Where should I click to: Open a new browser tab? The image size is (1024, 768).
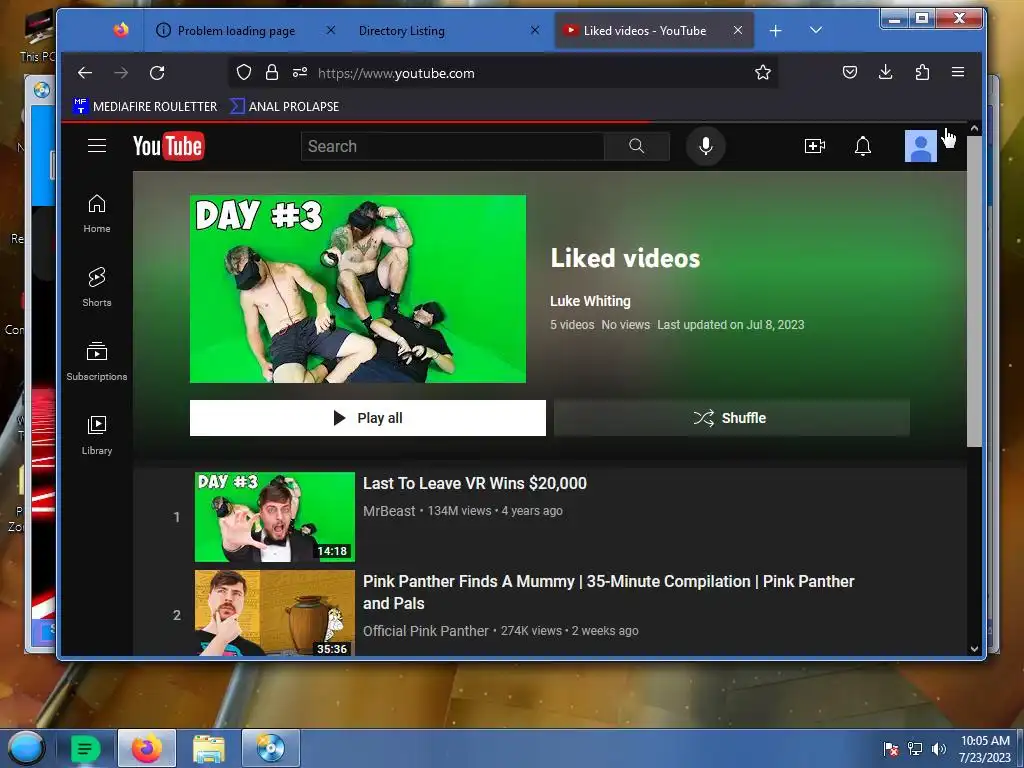pos(775,31)
